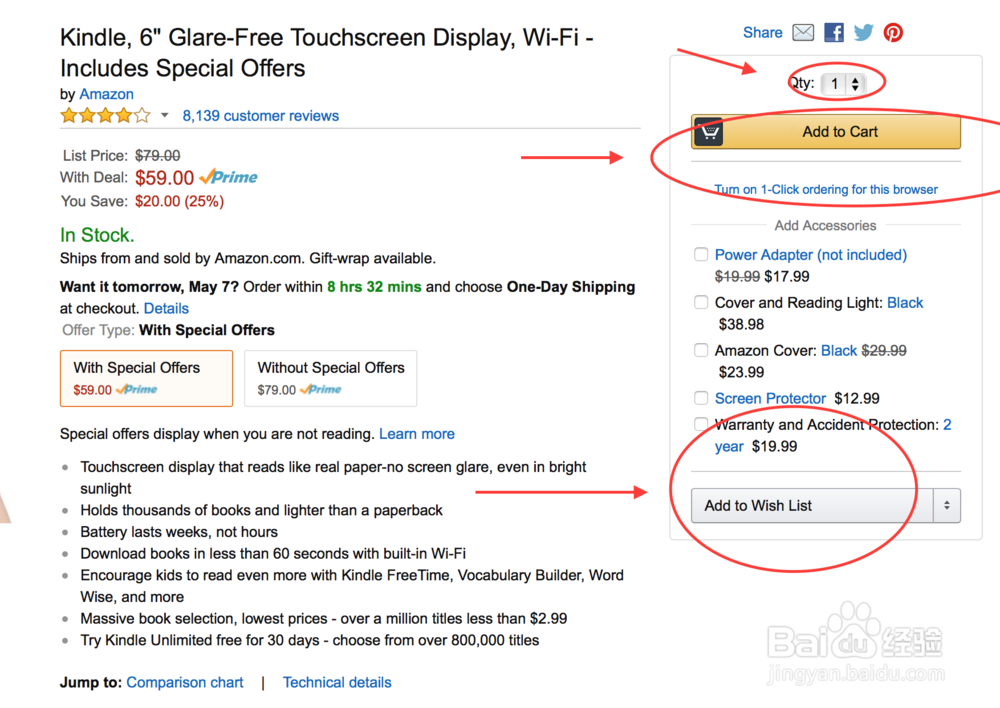Open the star rating breakdown arrow
1000x708 pixels.
(x=165, y=116)
